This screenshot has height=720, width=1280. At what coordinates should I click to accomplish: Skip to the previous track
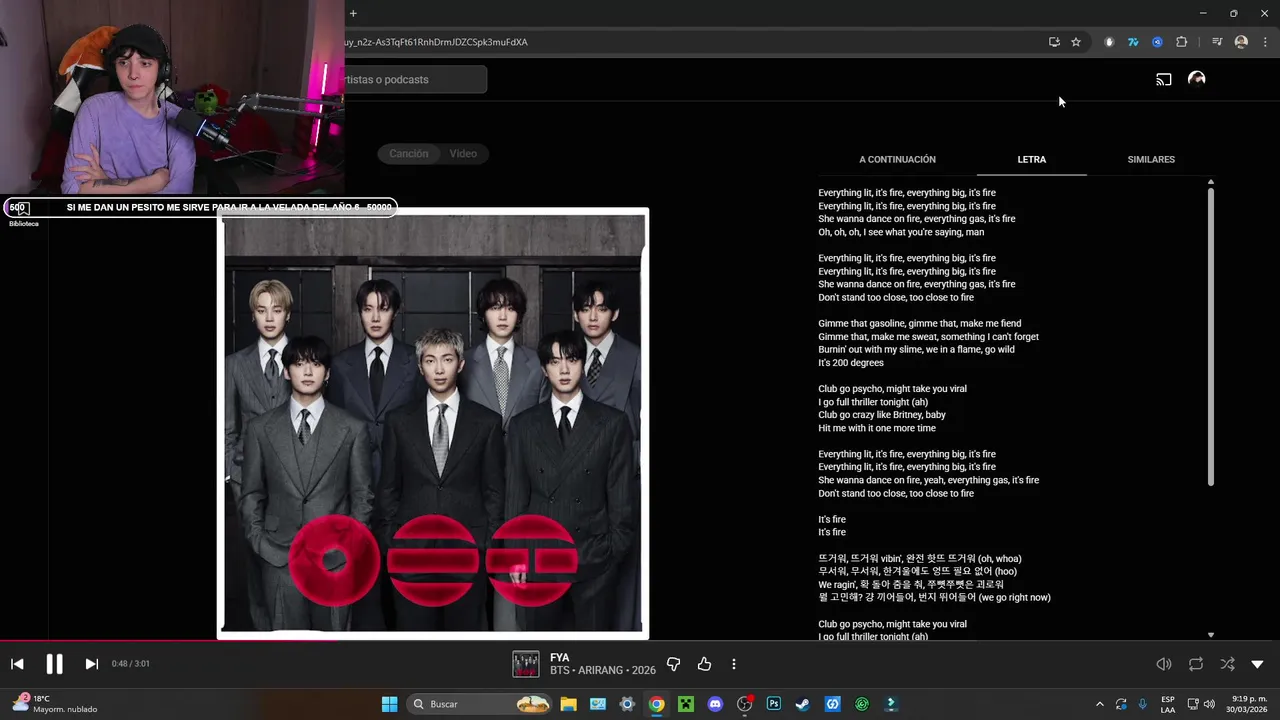17,664
